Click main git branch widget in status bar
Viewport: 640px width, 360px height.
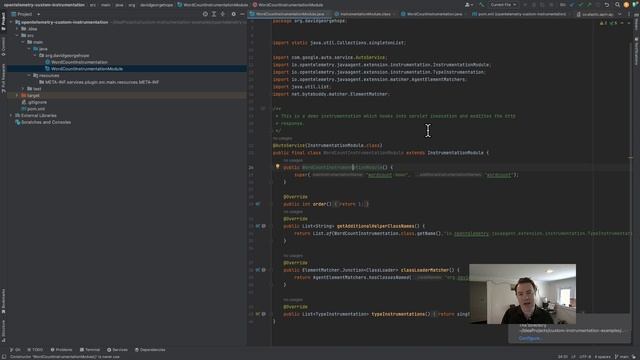click(x=622, y=357)
